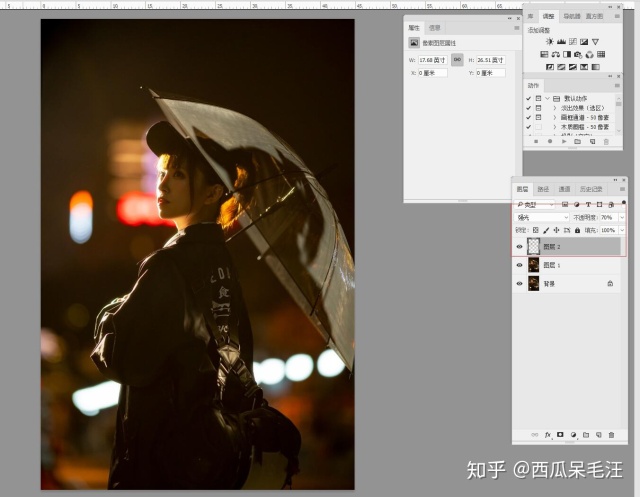Screen dimensions: 640x497
Task: Lock all layer attributes
Action: coord(577,230)
